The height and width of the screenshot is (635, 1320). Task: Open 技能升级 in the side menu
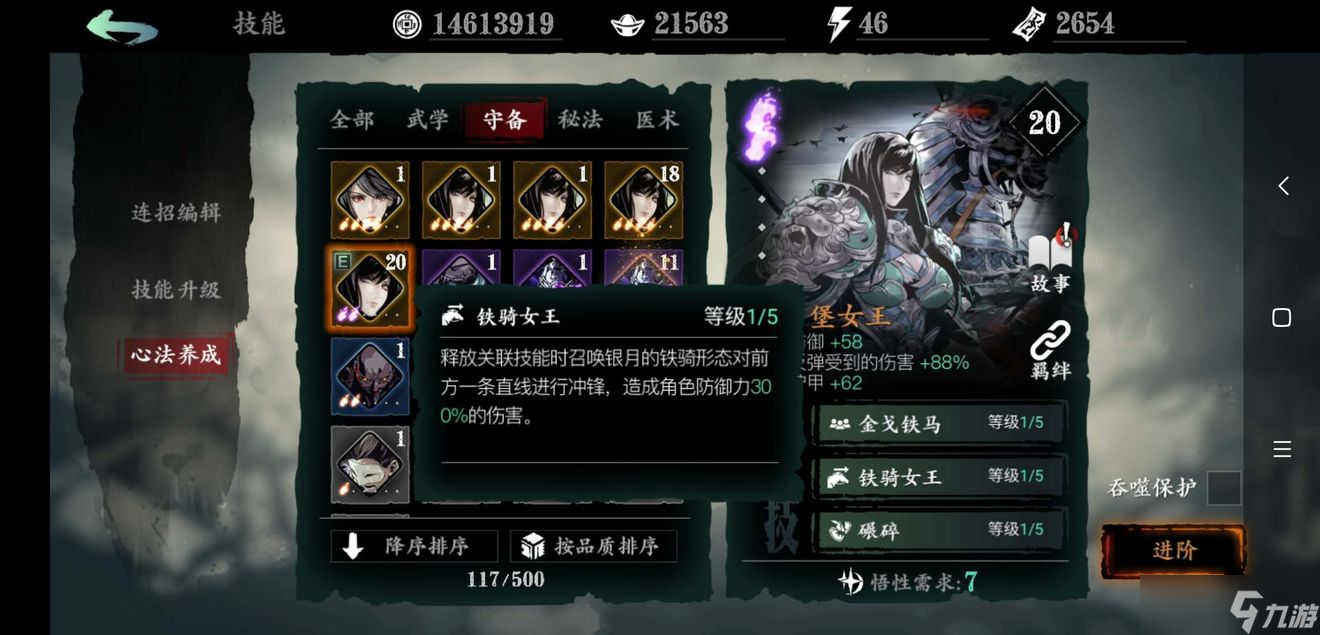pyautogui.click(x=175, y=290)
